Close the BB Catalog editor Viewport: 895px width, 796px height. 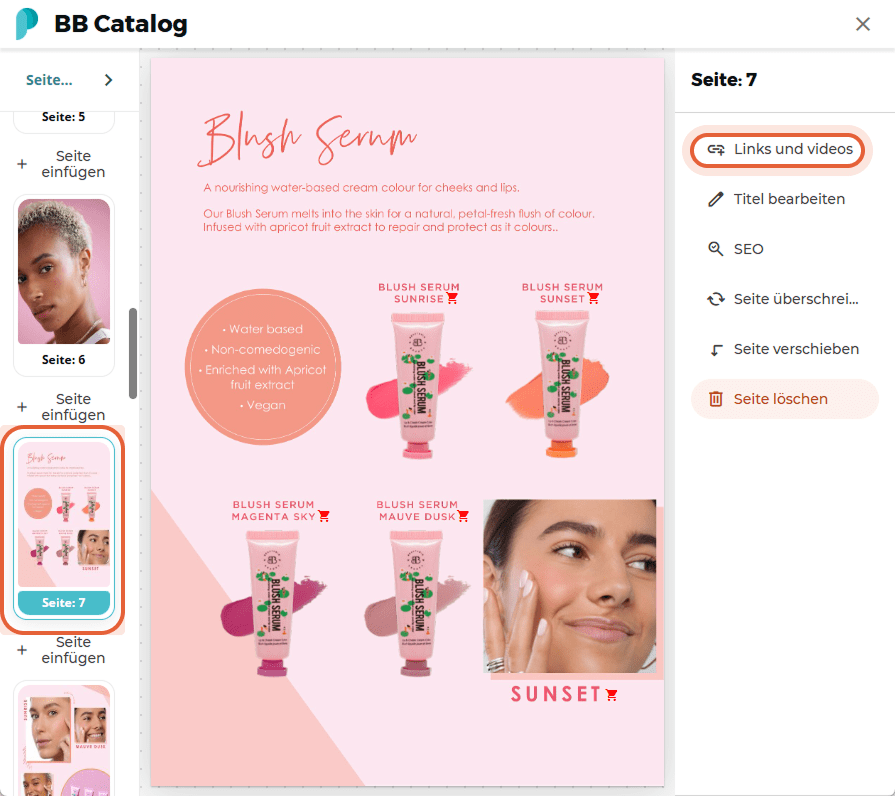(862, 24)
